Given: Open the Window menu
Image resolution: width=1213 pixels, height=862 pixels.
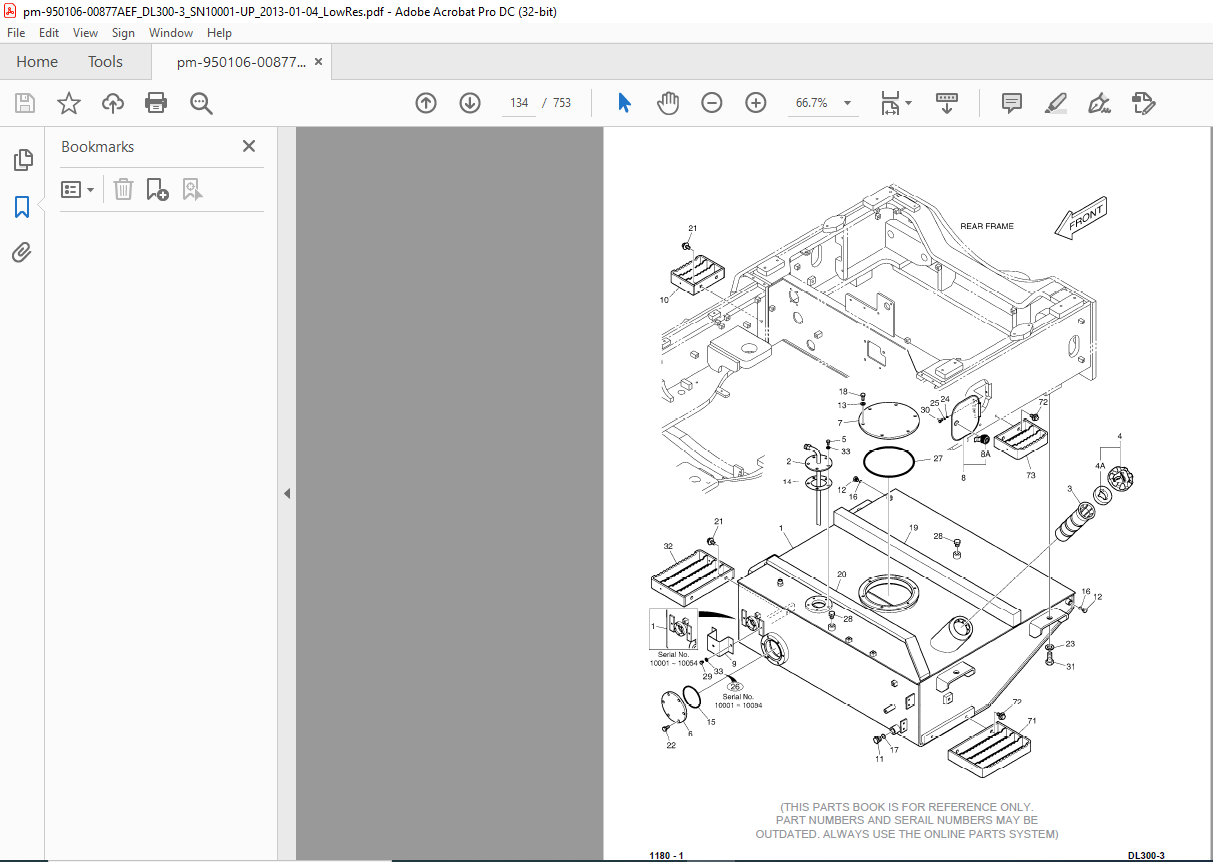Looking at the screenshot, I should [x=171, y=32].
